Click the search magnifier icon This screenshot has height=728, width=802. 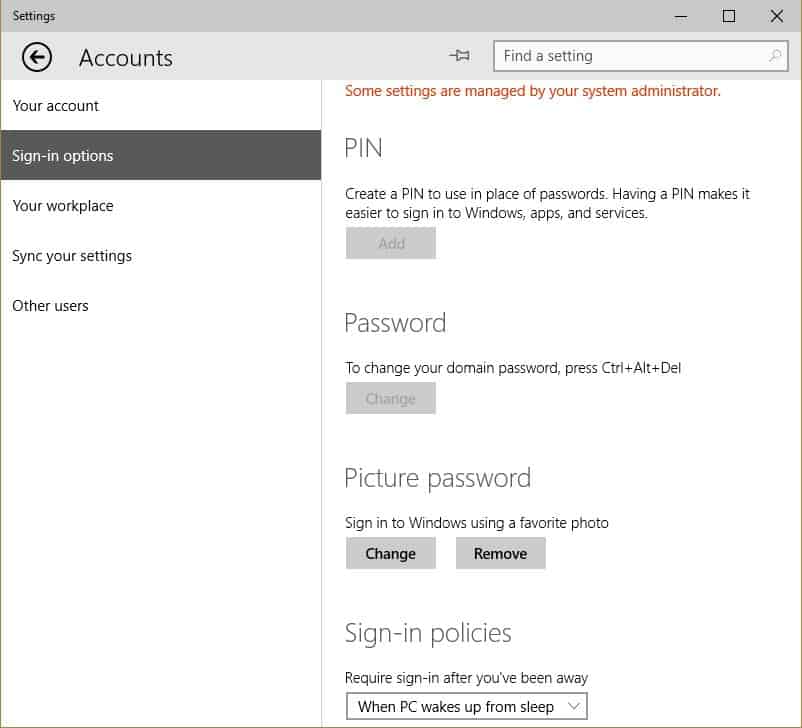click(x=775, y=56)
